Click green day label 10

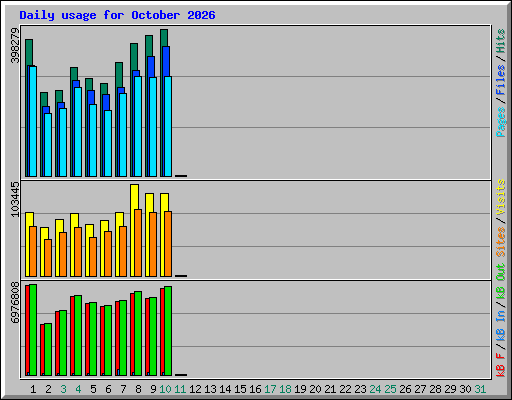(165, 389)
